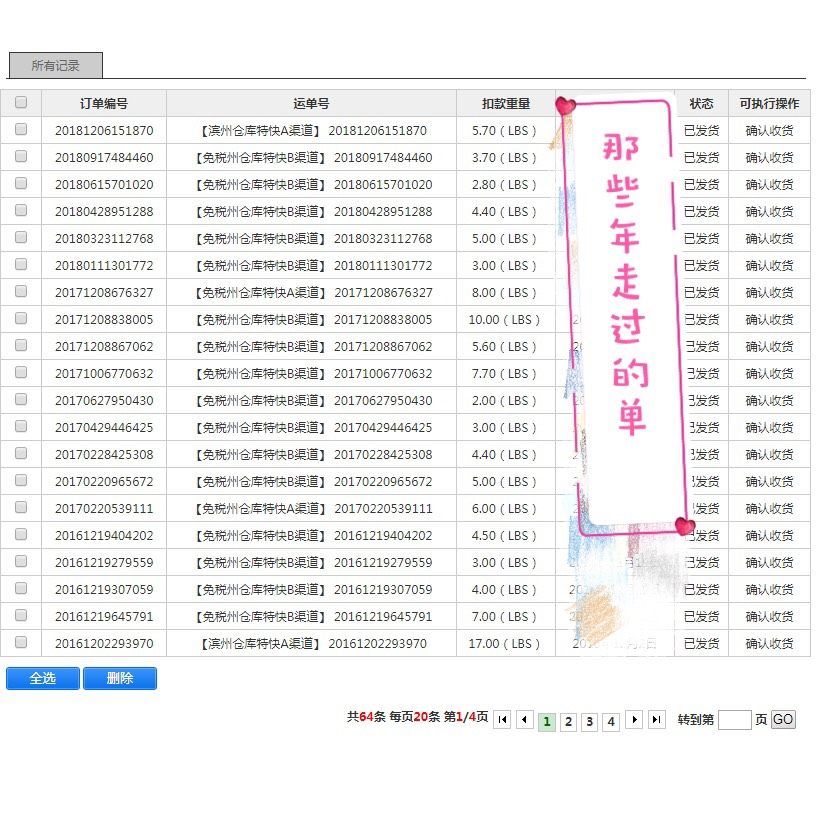The height and width of the screenshot is (816, 816).
Task: Check the checkbox for order 20181206151870
Action: pos(21,130)
